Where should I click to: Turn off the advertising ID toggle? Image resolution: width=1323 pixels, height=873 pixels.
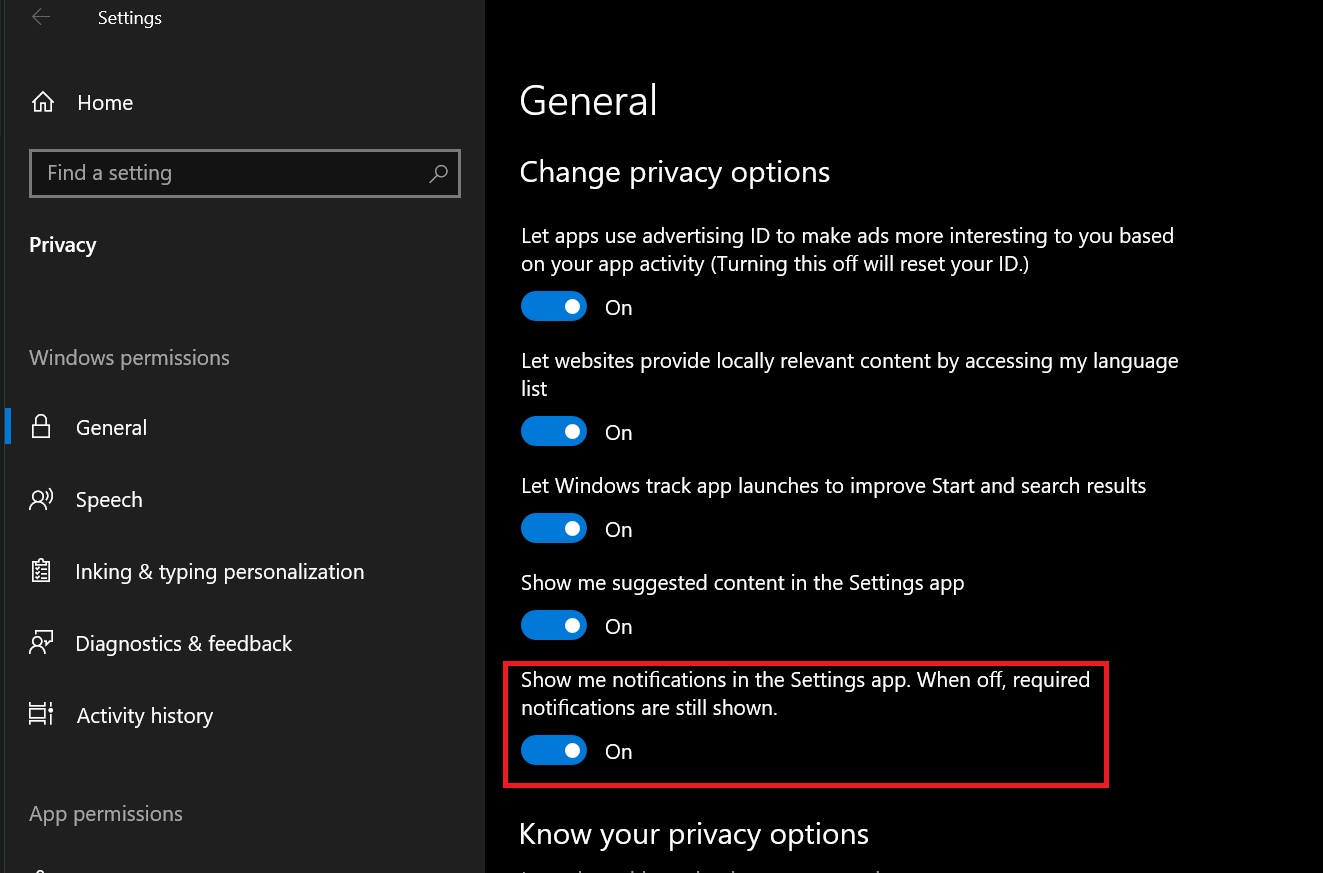pos(554,306)
